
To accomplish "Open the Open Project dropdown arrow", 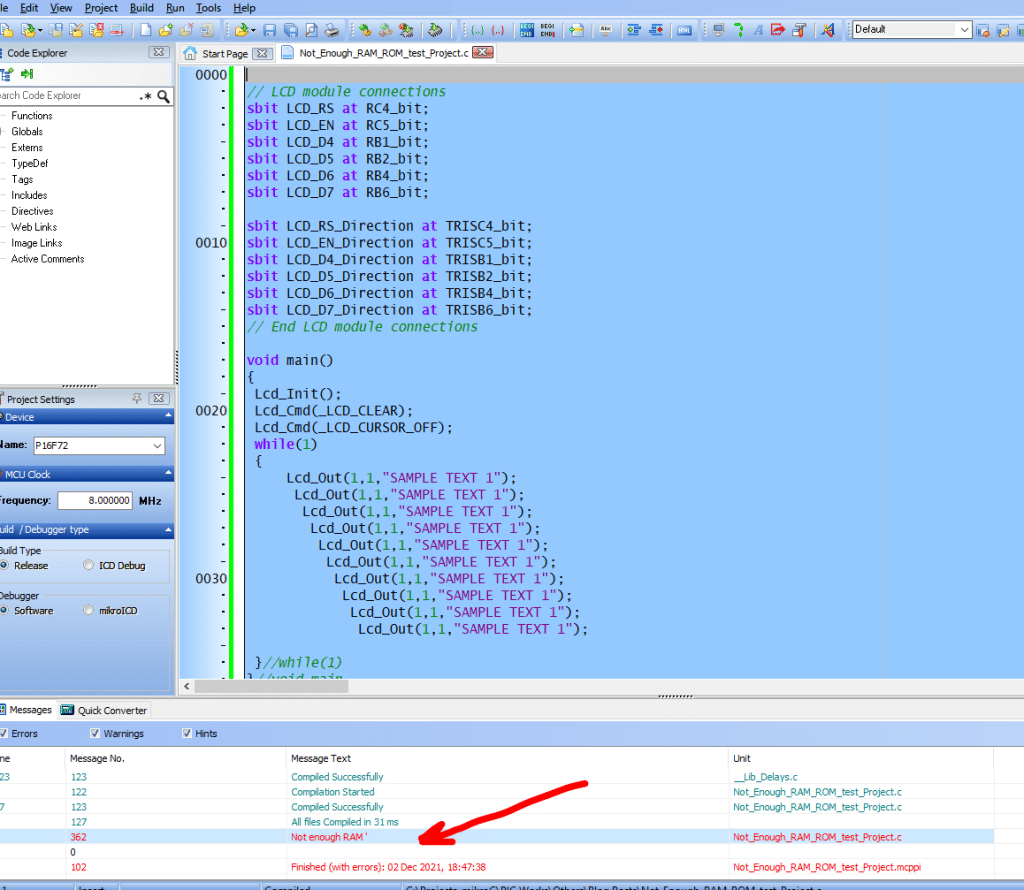I will tap(40, 30).
